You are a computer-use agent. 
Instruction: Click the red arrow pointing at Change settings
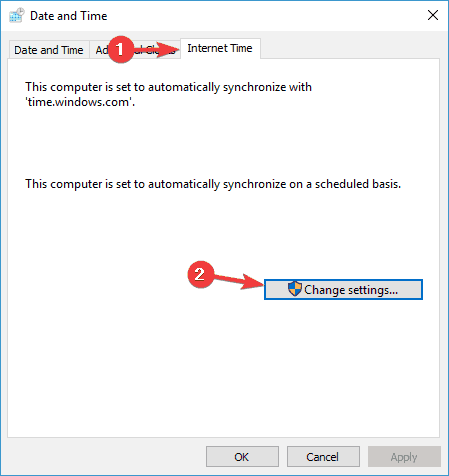[x=239, y=281]
